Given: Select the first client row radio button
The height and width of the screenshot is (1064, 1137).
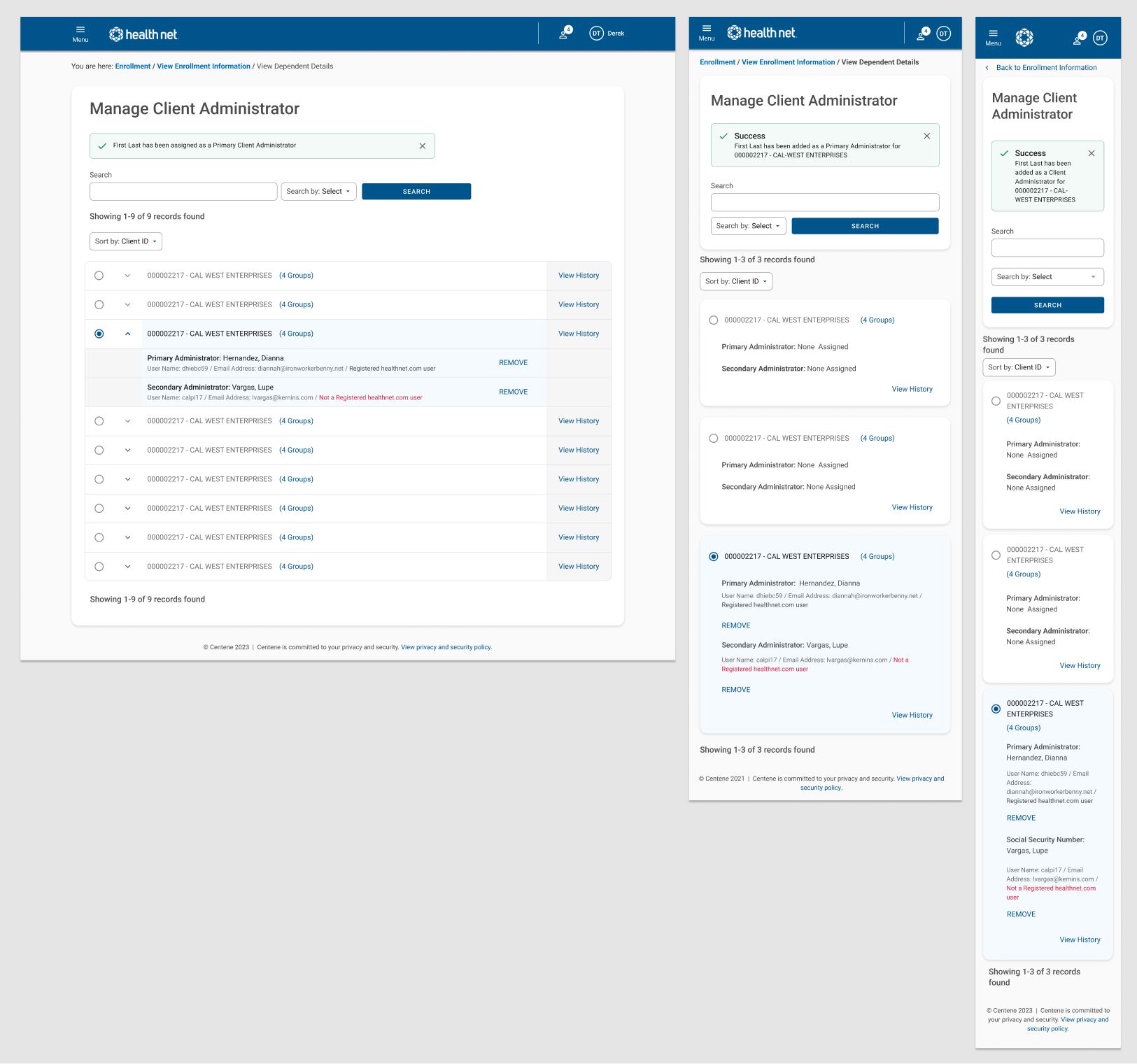Looking at the screenshot, I should [99, 276].
